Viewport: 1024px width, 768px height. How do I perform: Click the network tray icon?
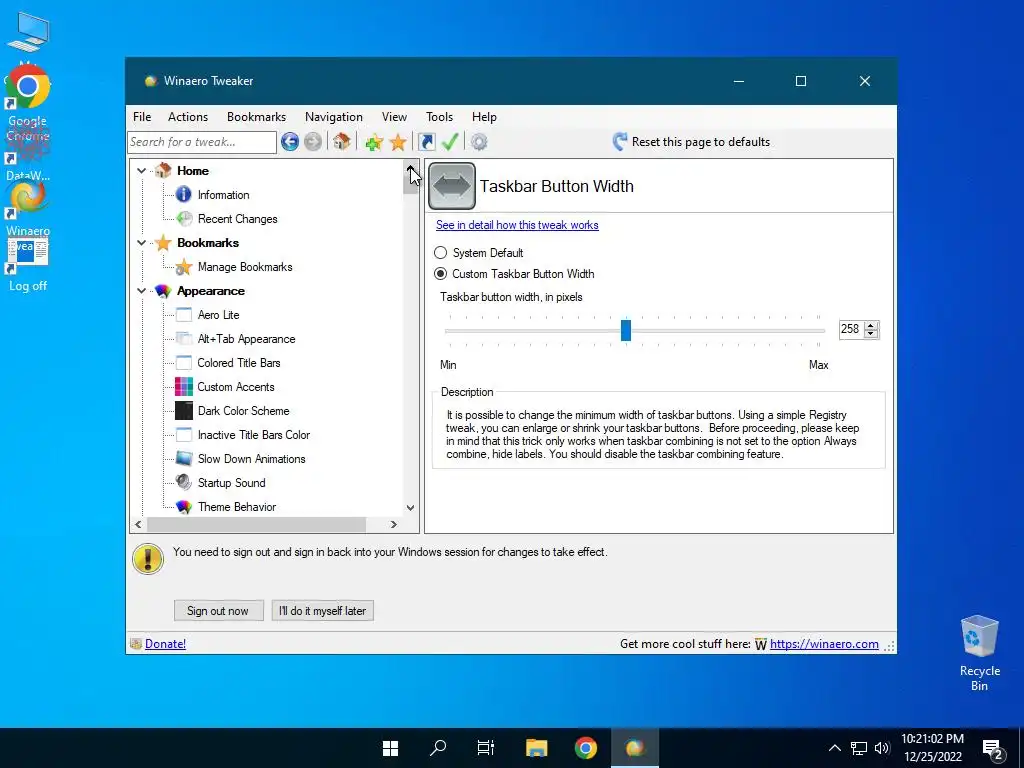pyautogui.click(x=859, y=748)
